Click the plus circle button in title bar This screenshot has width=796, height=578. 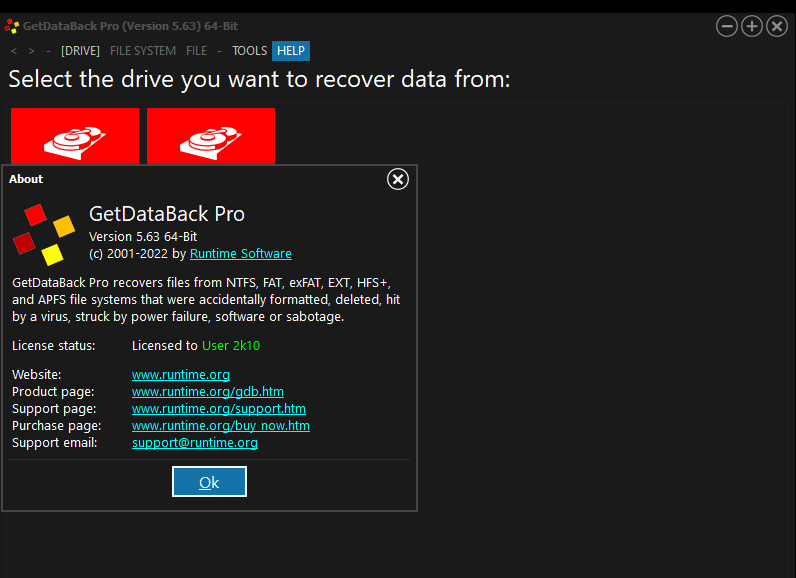tap(752, 26)
